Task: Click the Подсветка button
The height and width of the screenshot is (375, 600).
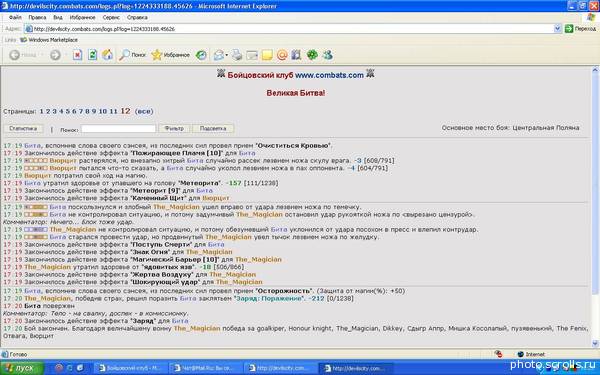Action: tap(213, 129)
